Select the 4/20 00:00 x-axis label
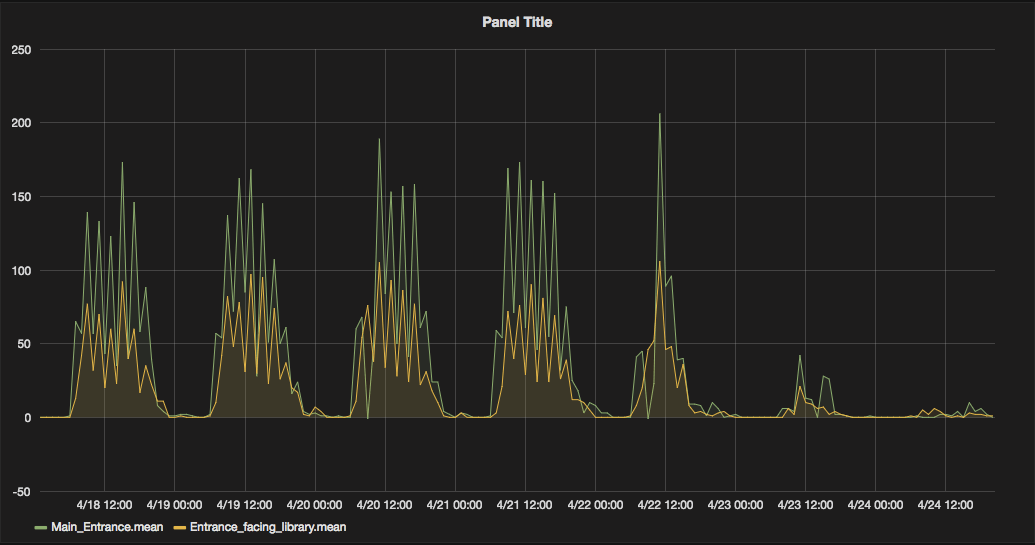 tap(314, 506)
